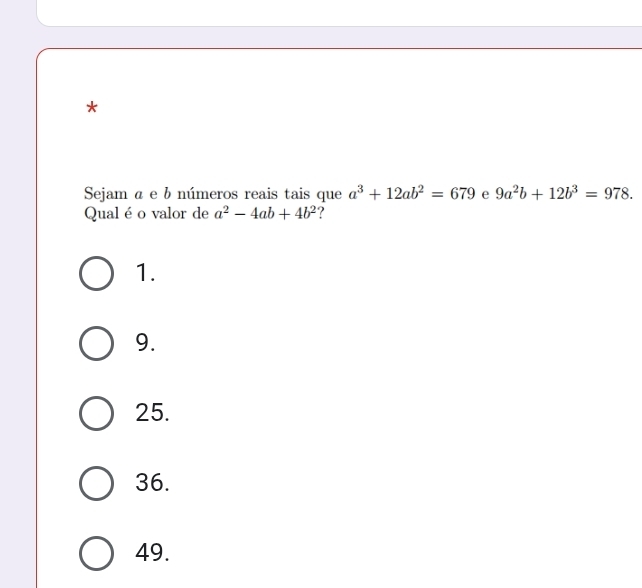Click the "25." answer label text
The width and height of the screenshot is (642, 588).
tap(154, 412)
